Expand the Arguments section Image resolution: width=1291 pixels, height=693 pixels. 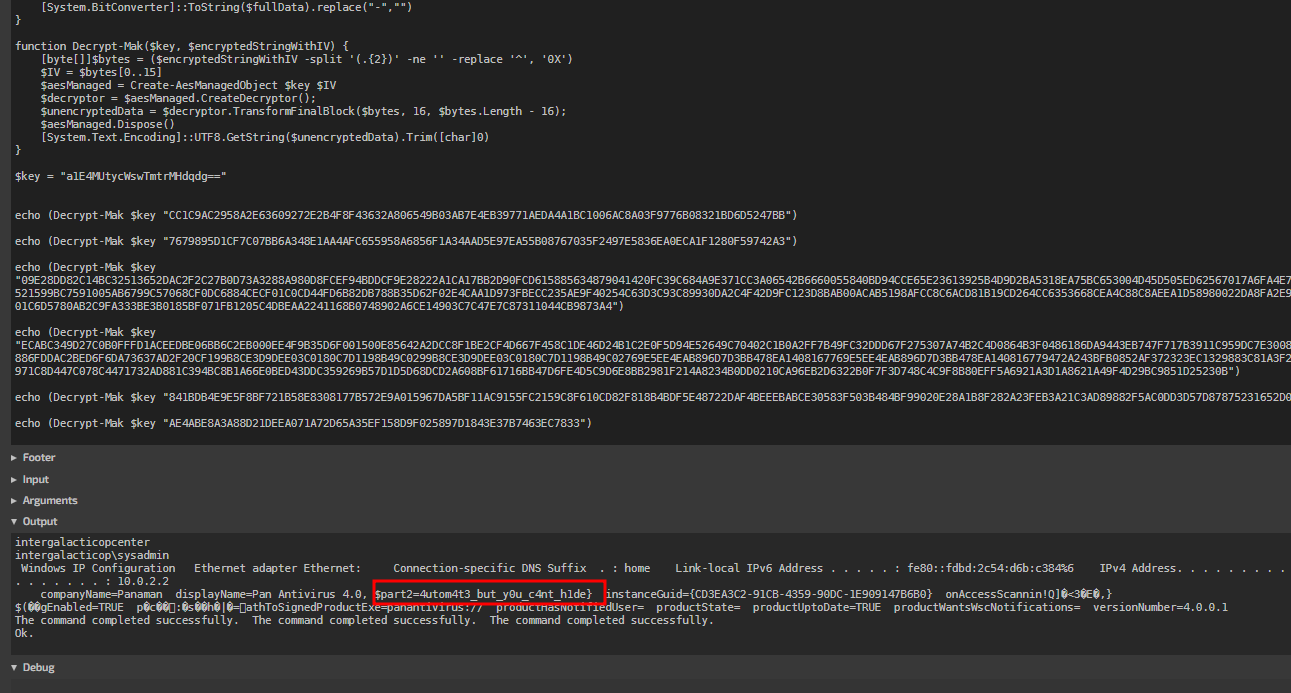pos(49,501)
